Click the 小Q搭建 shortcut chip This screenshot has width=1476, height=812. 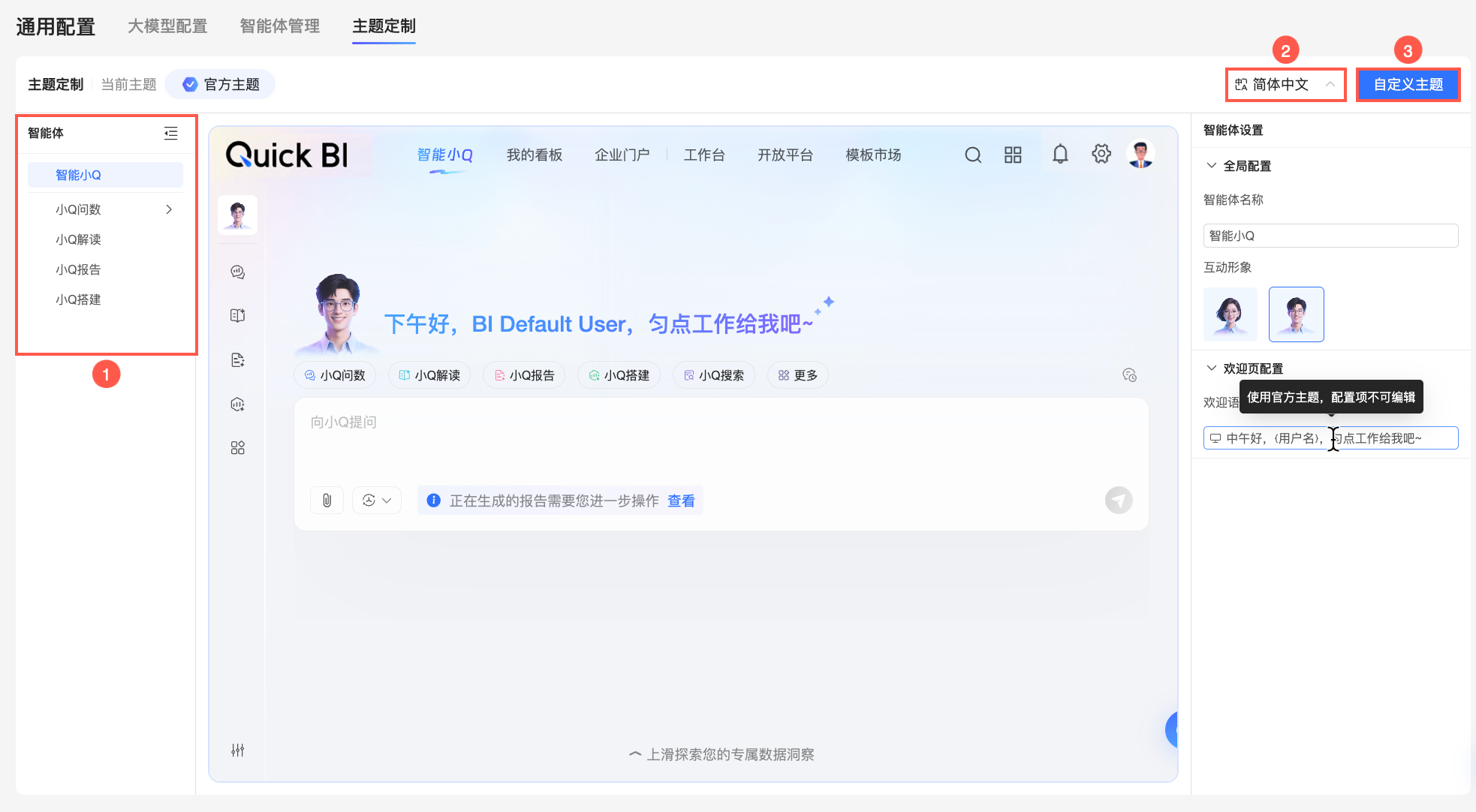[x=619, y=375]
